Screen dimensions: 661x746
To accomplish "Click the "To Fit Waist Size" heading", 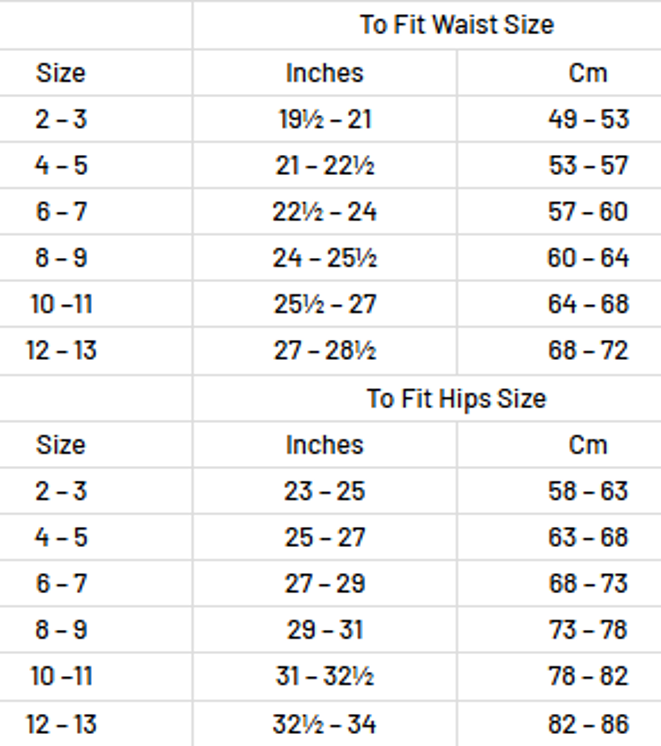I will coord(456,25).
